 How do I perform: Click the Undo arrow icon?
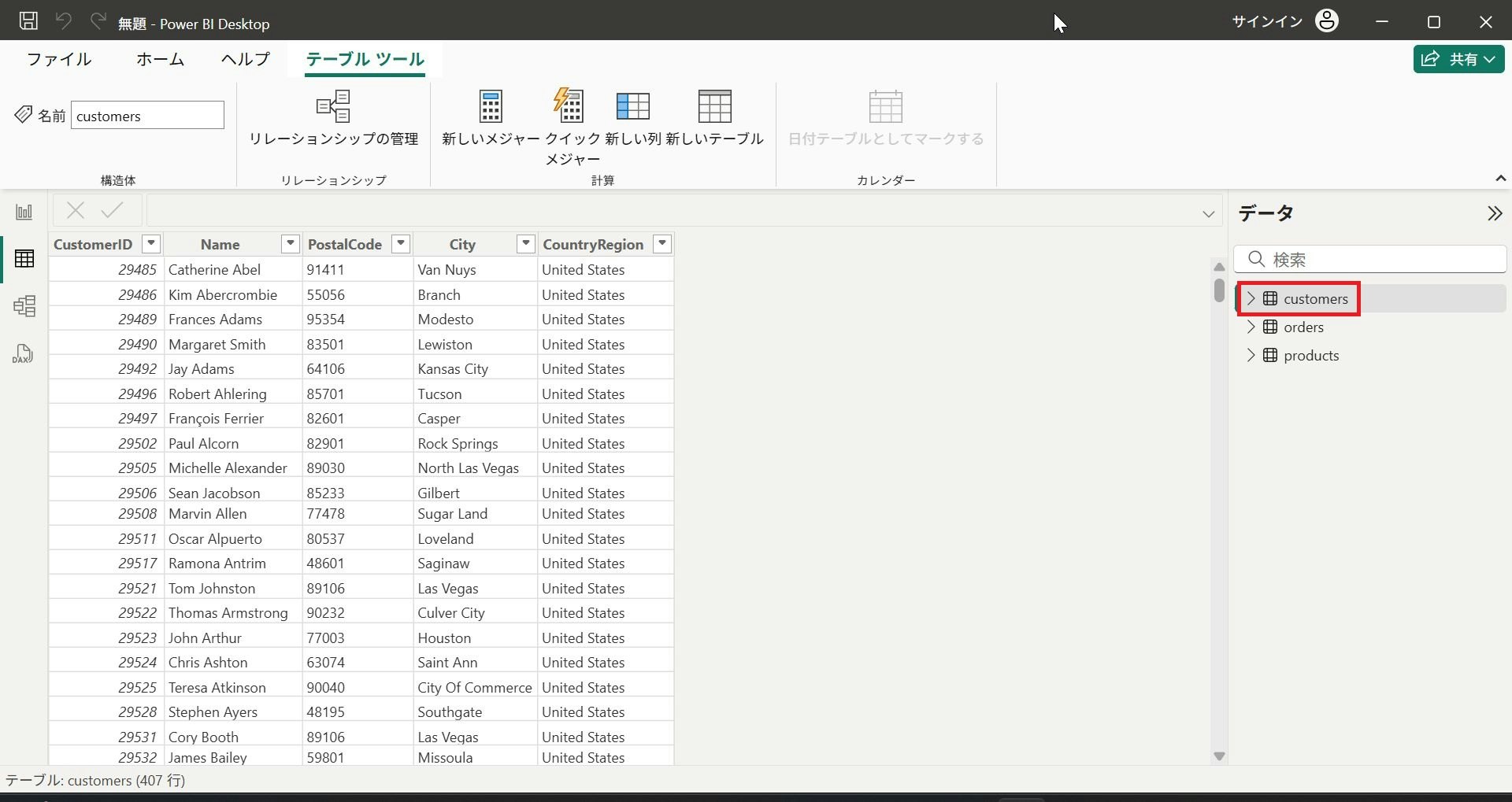coord(64,21)
